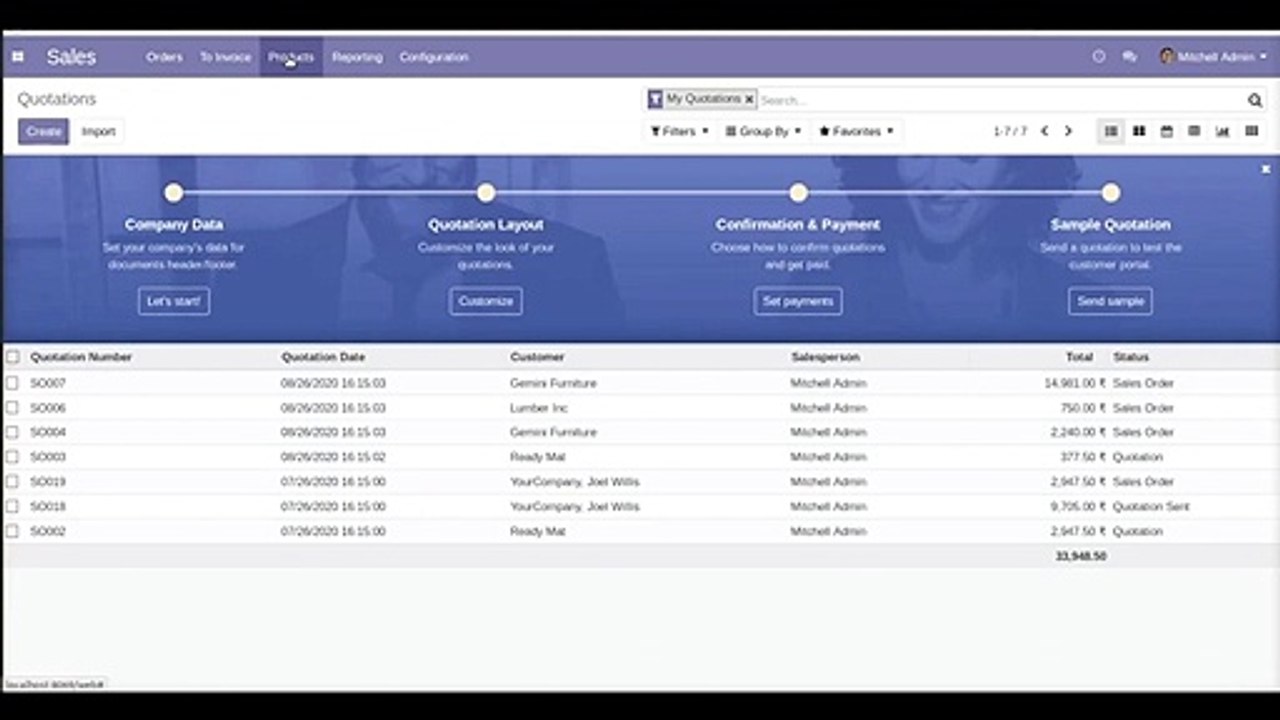Open the Products menu

[x=291, y=57]
